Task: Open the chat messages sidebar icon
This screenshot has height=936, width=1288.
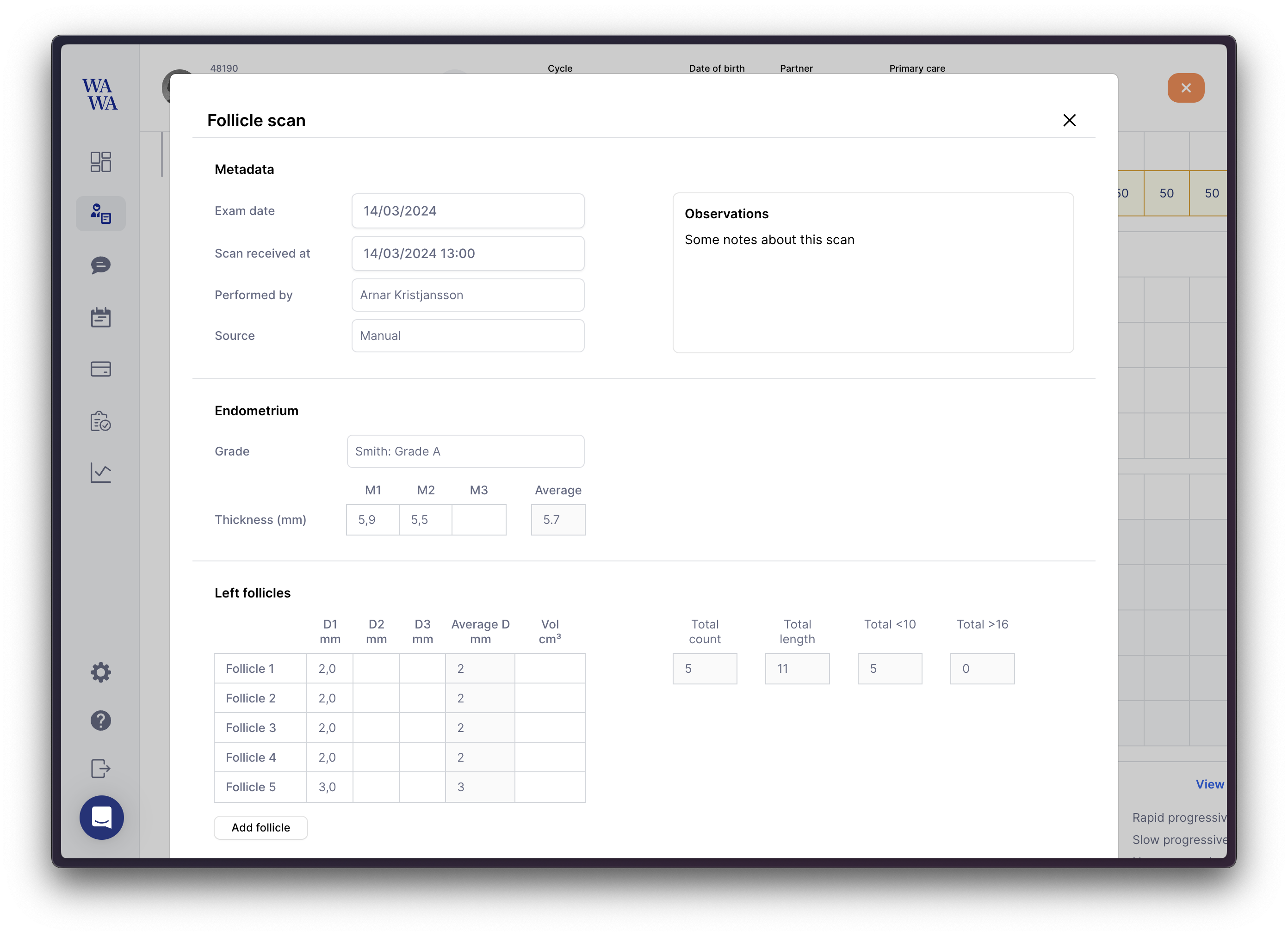Action: [100, 265]
